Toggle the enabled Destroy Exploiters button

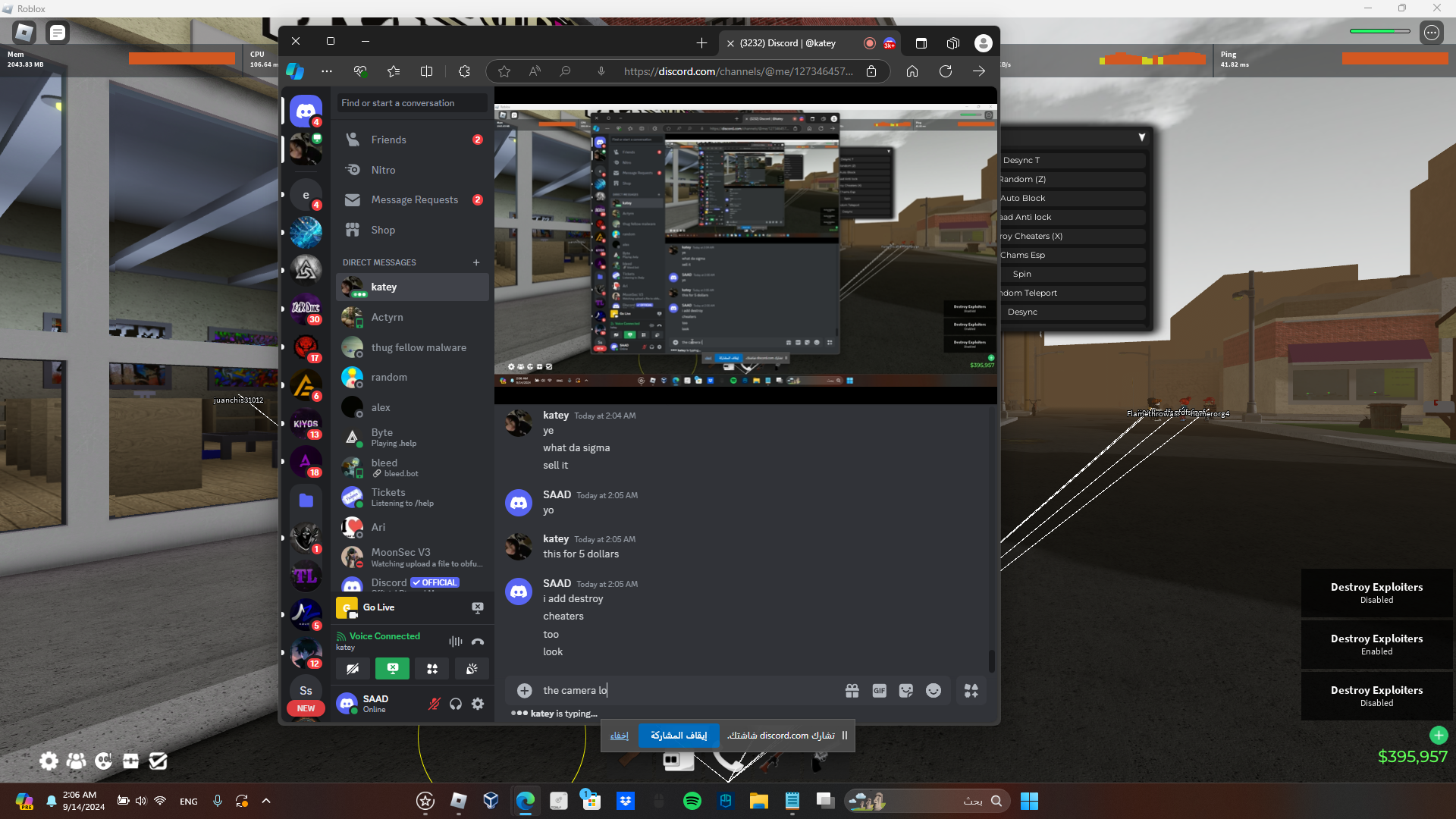click(1376, 645)
